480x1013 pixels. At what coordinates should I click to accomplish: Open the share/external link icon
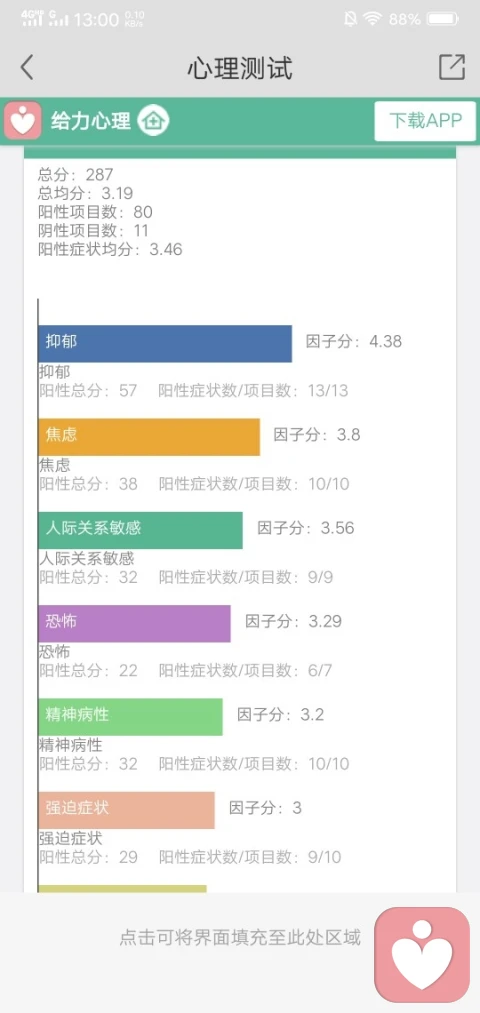pyautogui.click(x=452, y=67)
